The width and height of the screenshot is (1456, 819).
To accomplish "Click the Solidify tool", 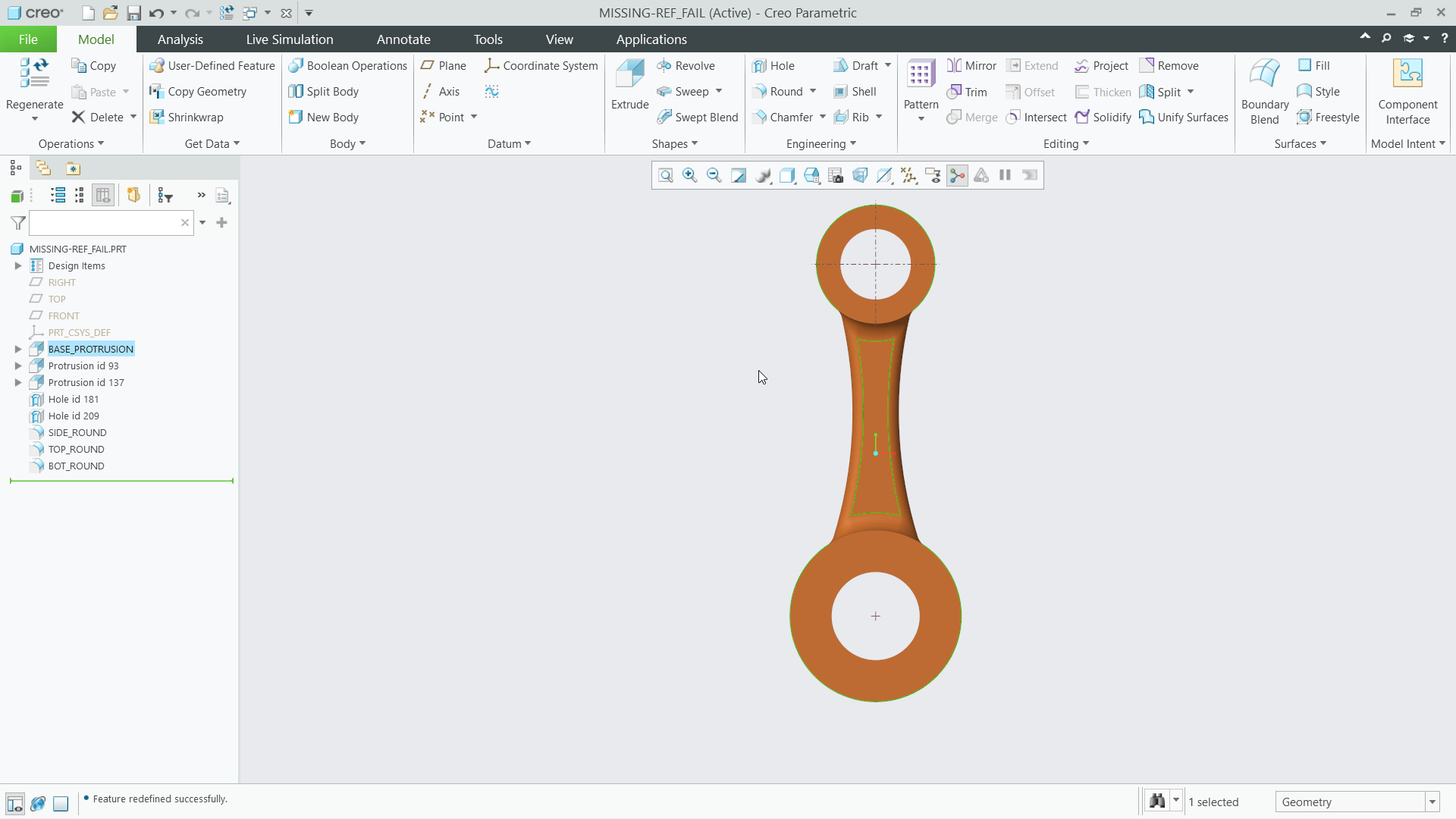I will [x=1103, y=118].
